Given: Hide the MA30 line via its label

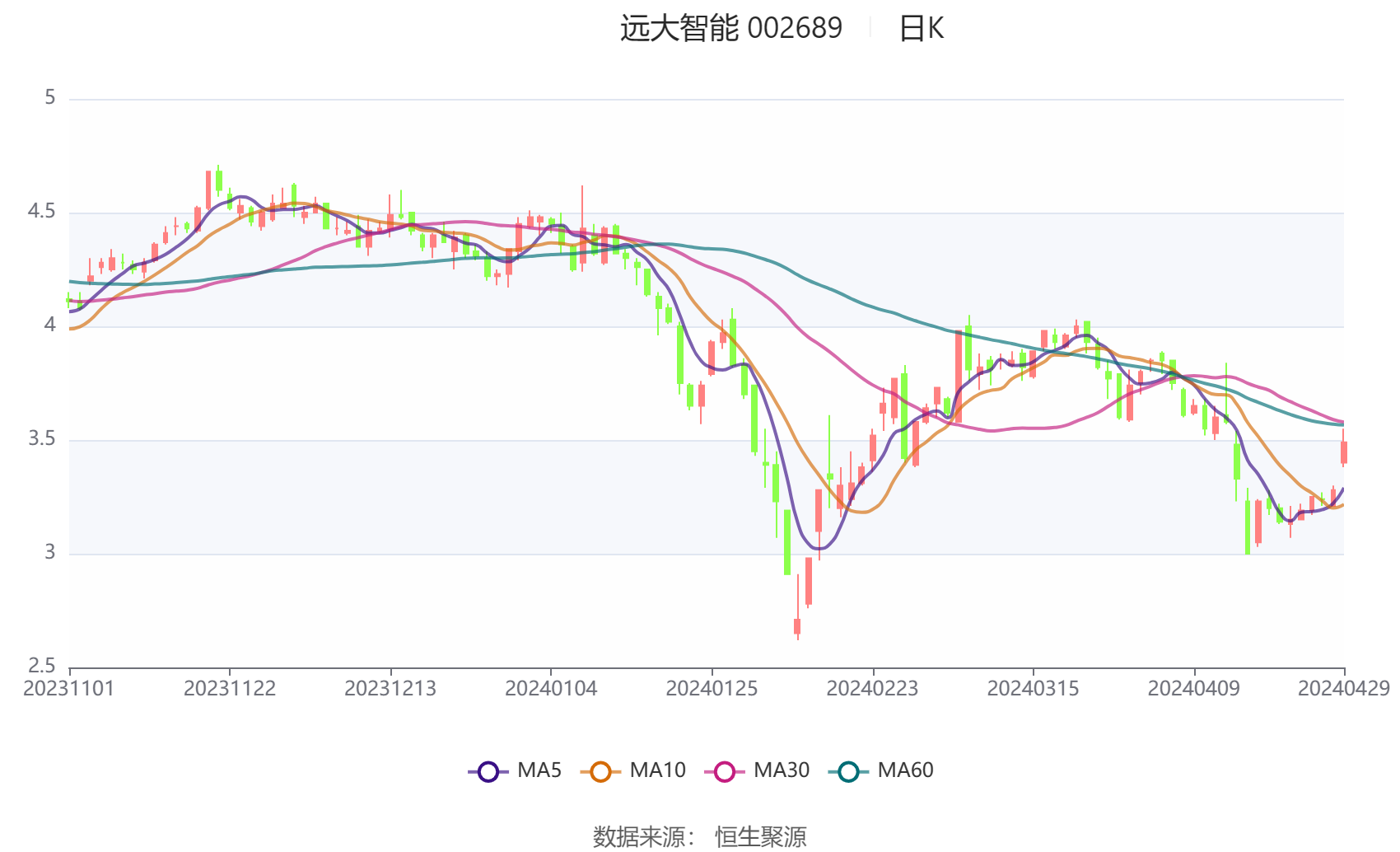Looking at the screenshot, I should tap(782, 770).
